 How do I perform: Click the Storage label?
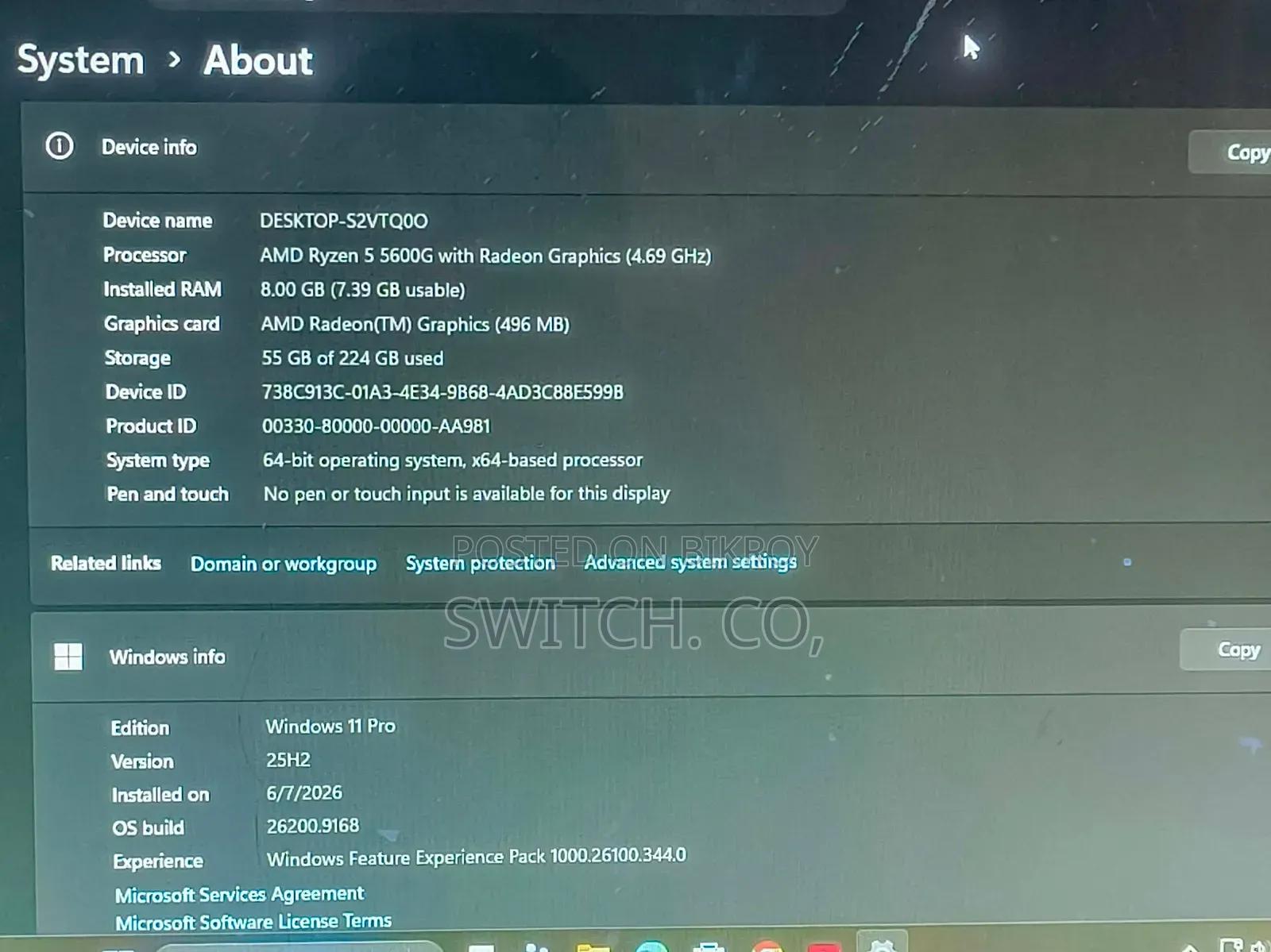pyautogui.click(x=137, y=358)
